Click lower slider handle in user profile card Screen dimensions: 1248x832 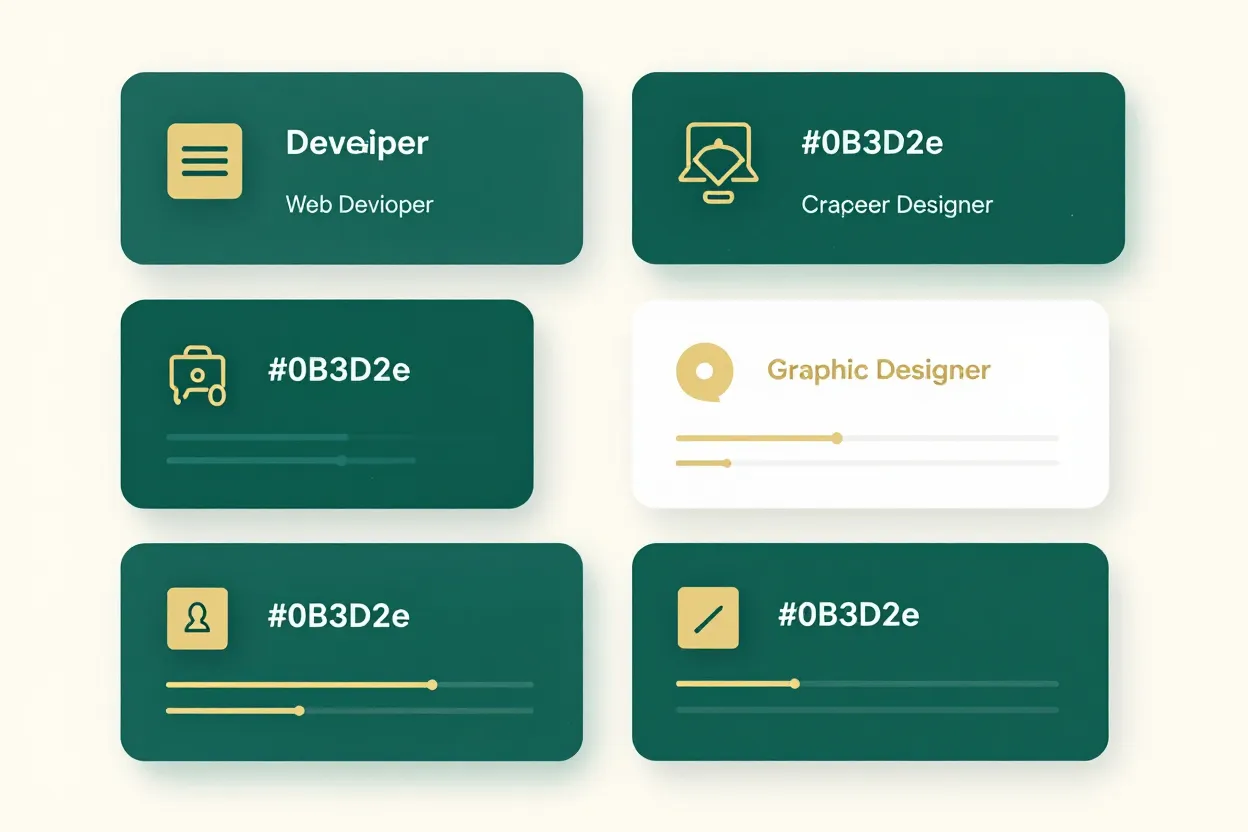[299, 711]
